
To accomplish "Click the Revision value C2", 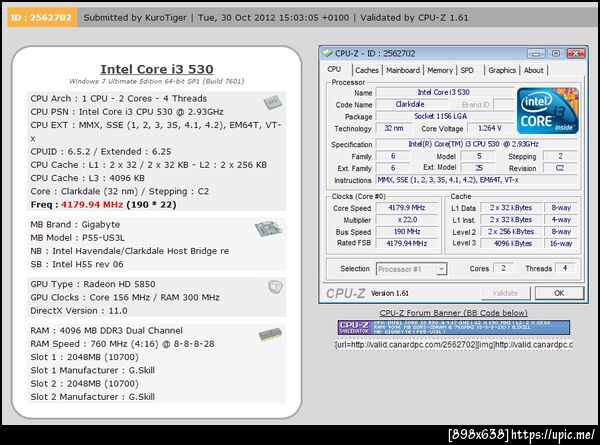I will pyautogui.click(x=560, y=168).
